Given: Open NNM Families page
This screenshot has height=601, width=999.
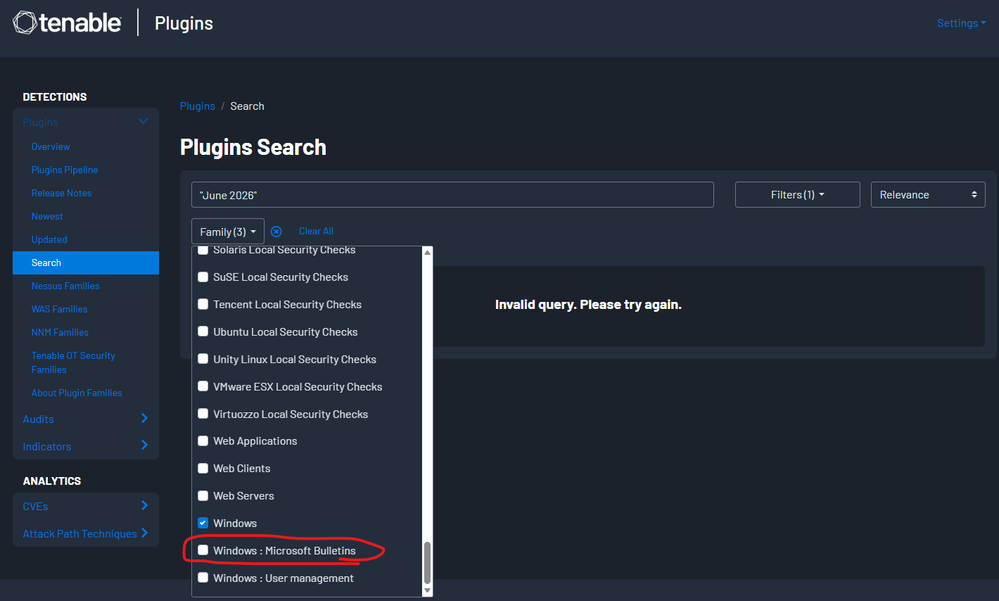Looking at the screenshot, I should [x=60, y=332].
